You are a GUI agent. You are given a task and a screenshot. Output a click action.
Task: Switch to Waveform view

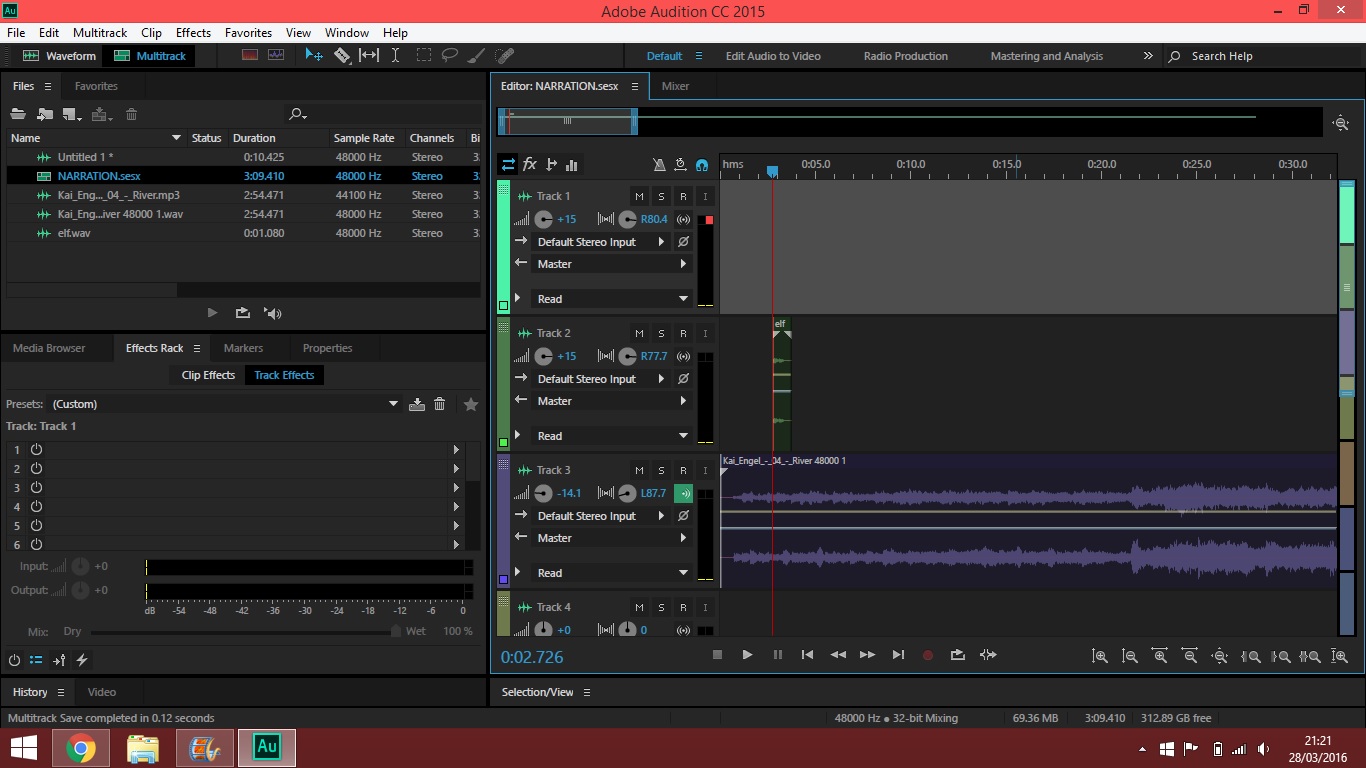pos(60,56)
